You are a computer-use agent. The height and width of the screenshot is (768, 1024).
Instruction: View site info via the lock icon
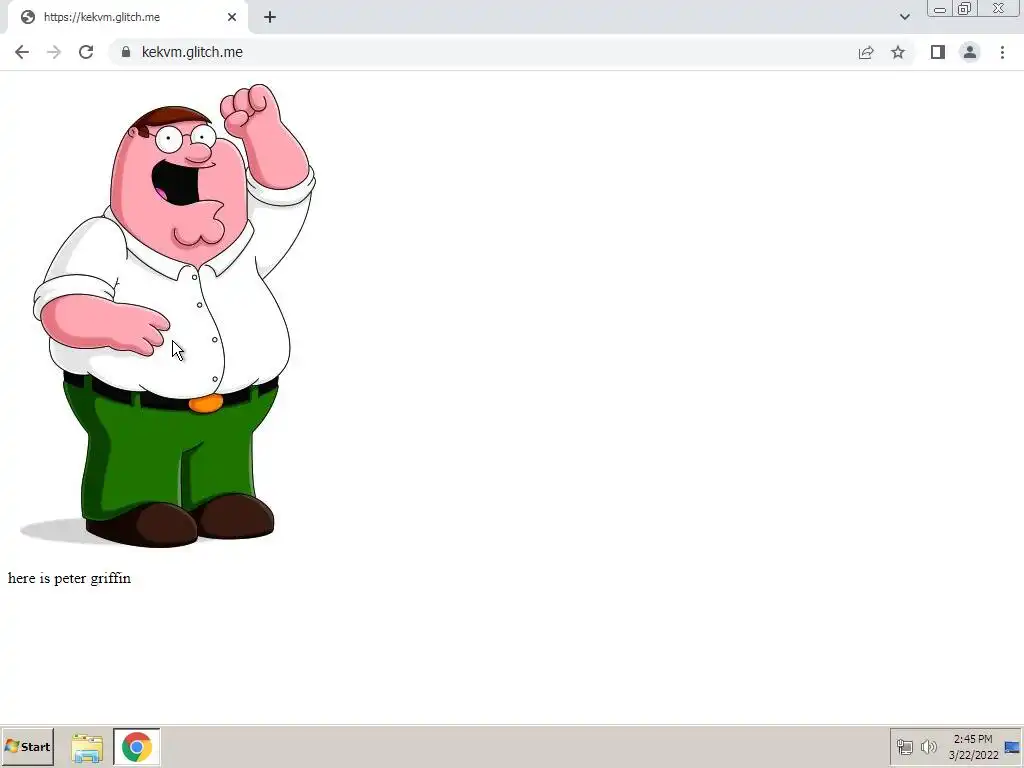[126, 52]
